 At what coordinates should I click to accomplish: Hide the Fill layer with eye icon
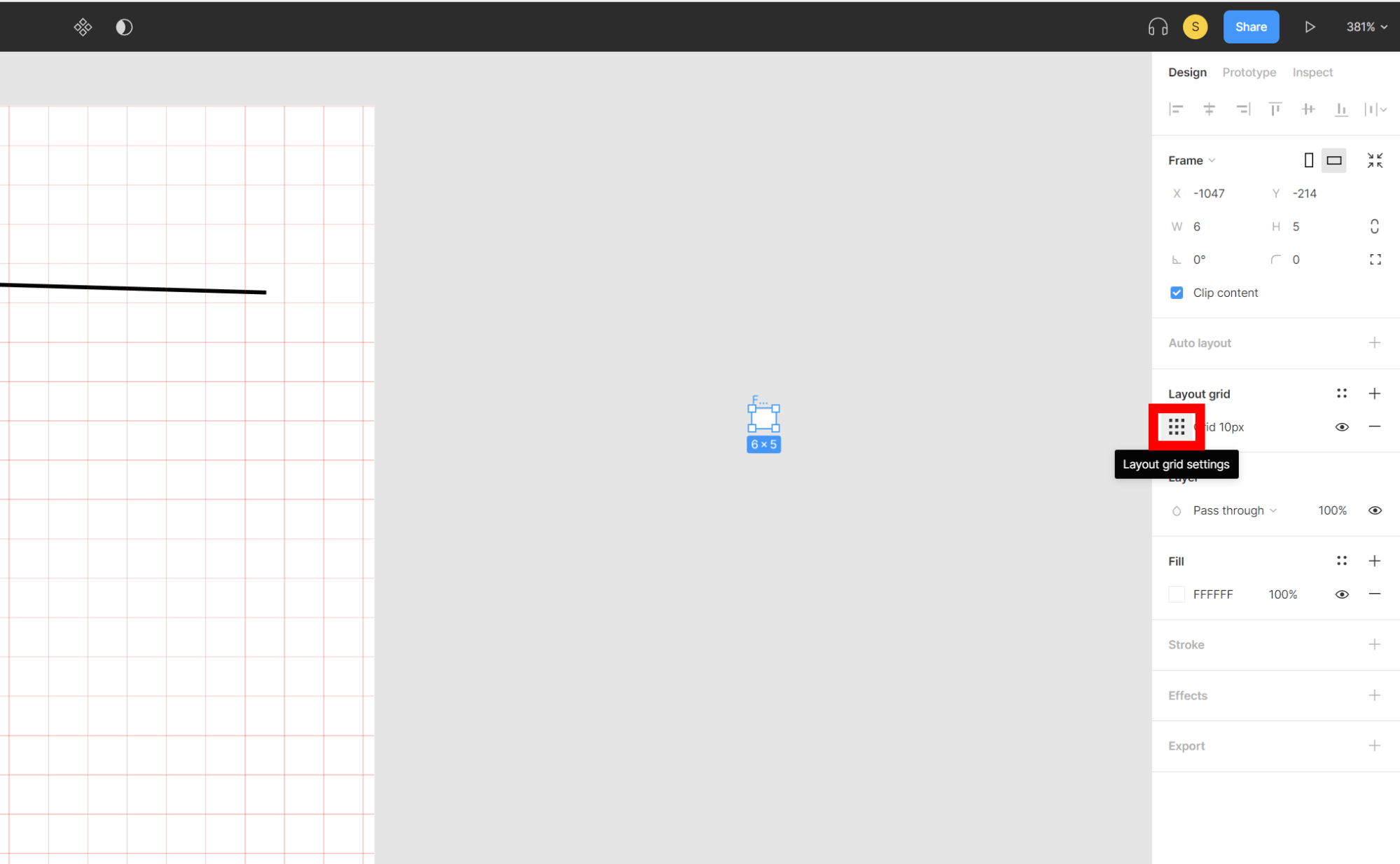point(1341,594)
